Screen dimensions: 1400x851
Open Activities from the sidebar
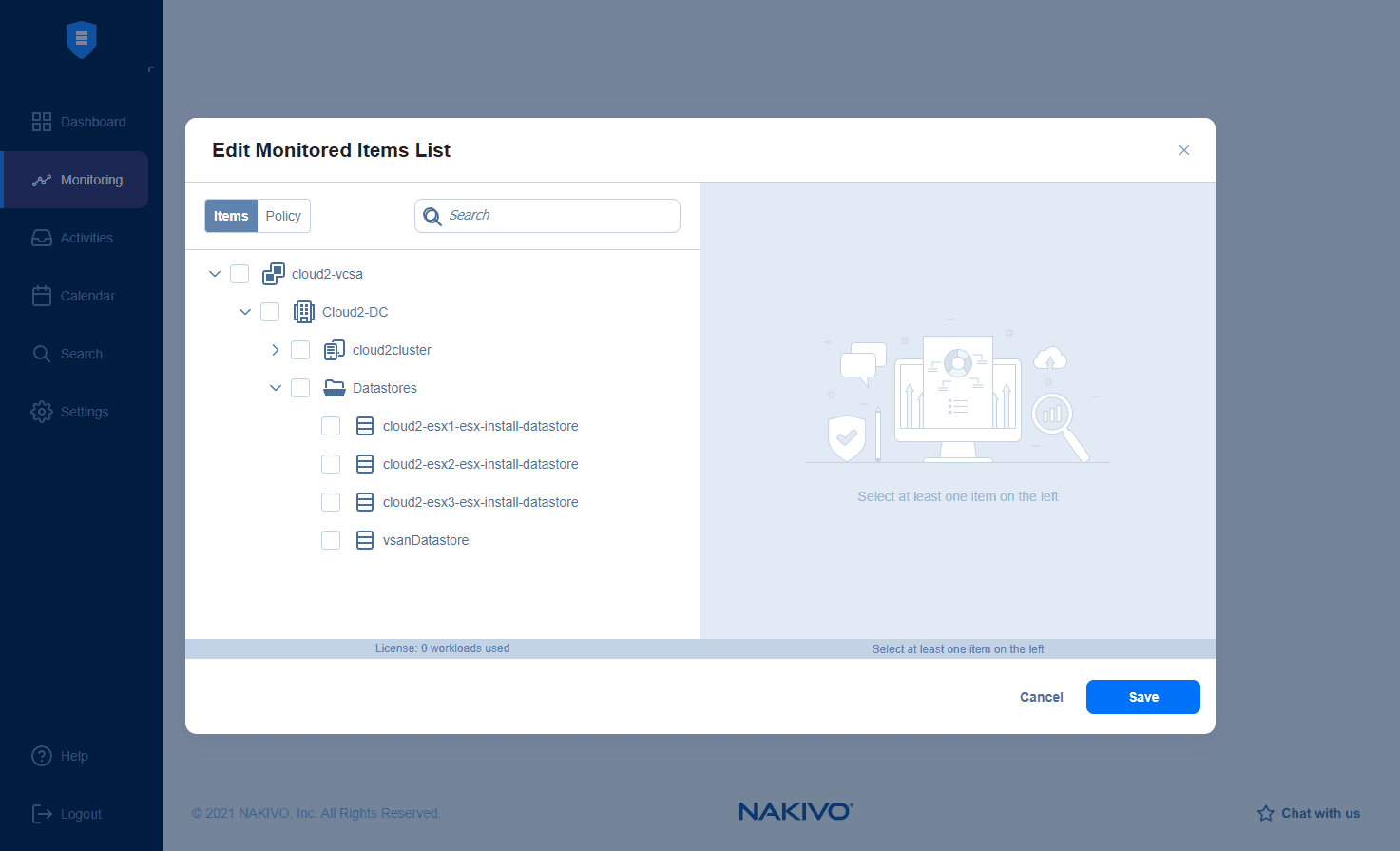[x=76, y=238]
